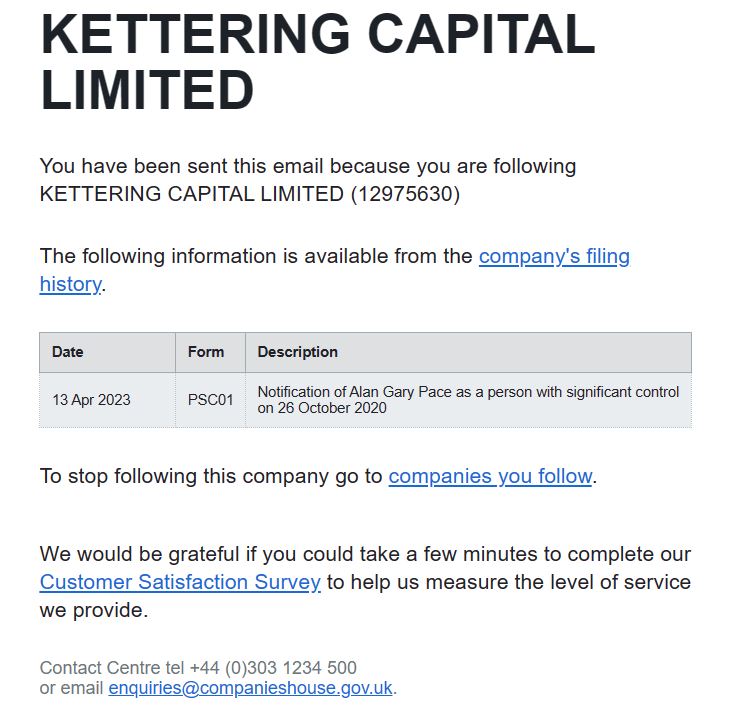Select the PSC01 form cell

click(210, 400)
